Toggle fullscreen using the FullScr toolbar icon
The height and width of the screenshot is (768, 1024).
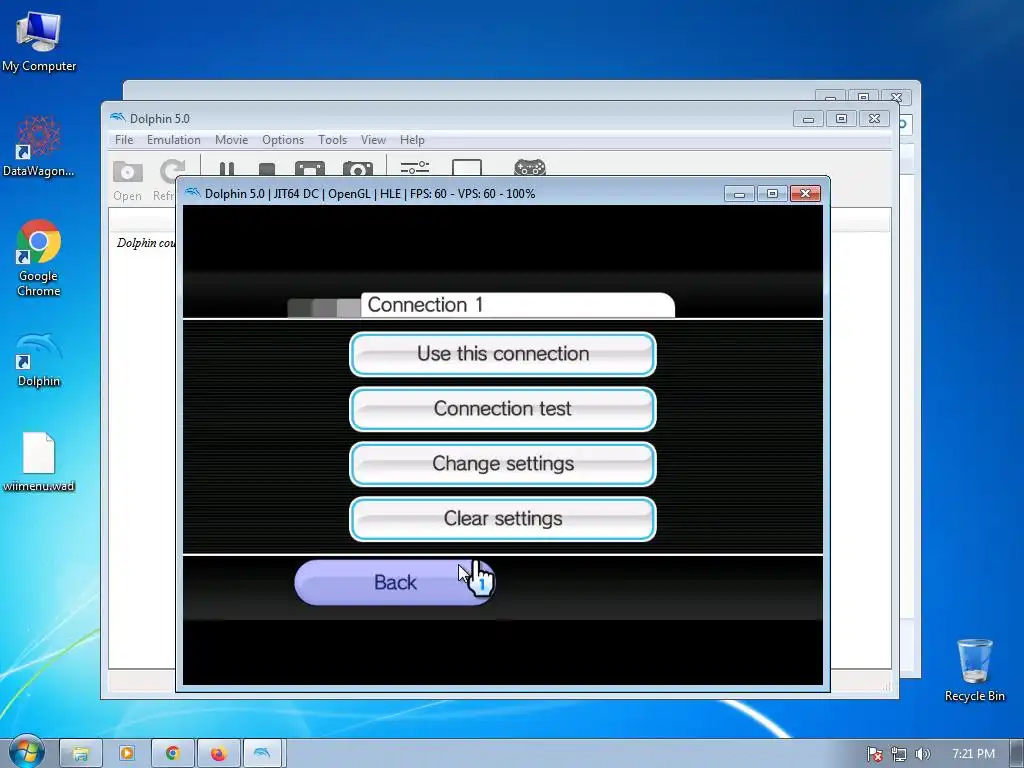pos(310,168)
